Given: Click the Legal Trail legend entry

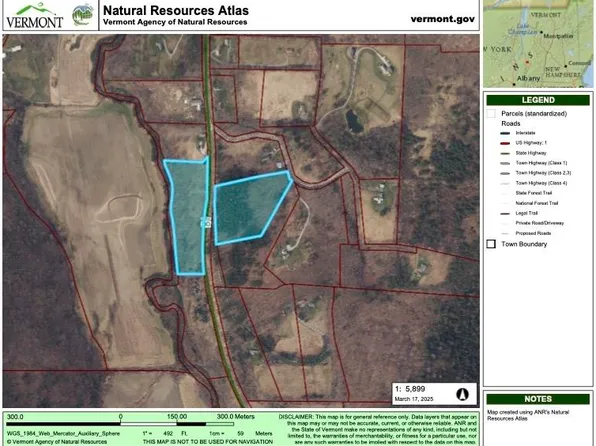Looking at the screenshot, I should coord(519,213).
